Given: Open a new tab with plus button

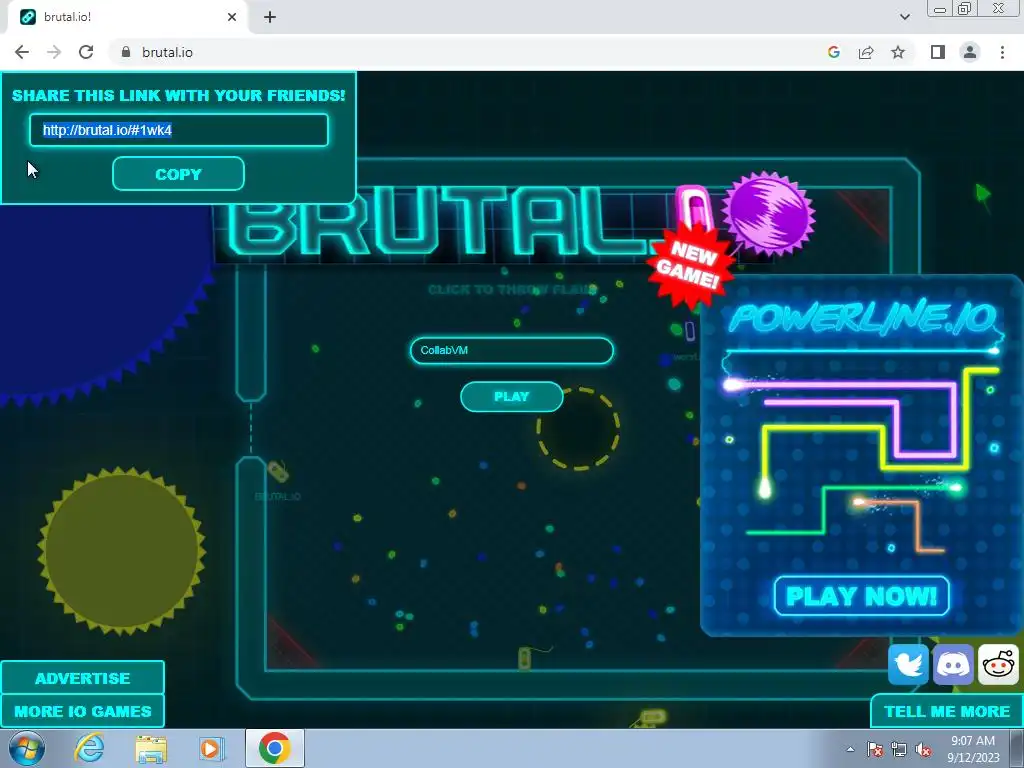Looking at the screenshot, I should pos(270,17).
